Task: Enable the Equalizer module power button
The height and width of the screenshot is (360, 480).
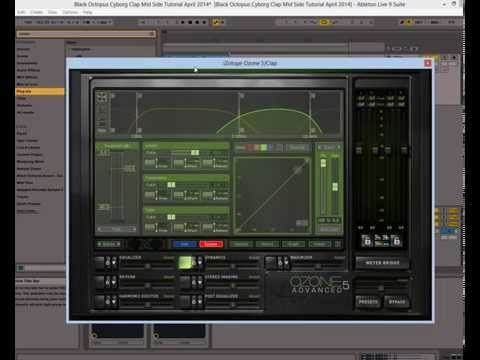Action: (x=100, y=263)
